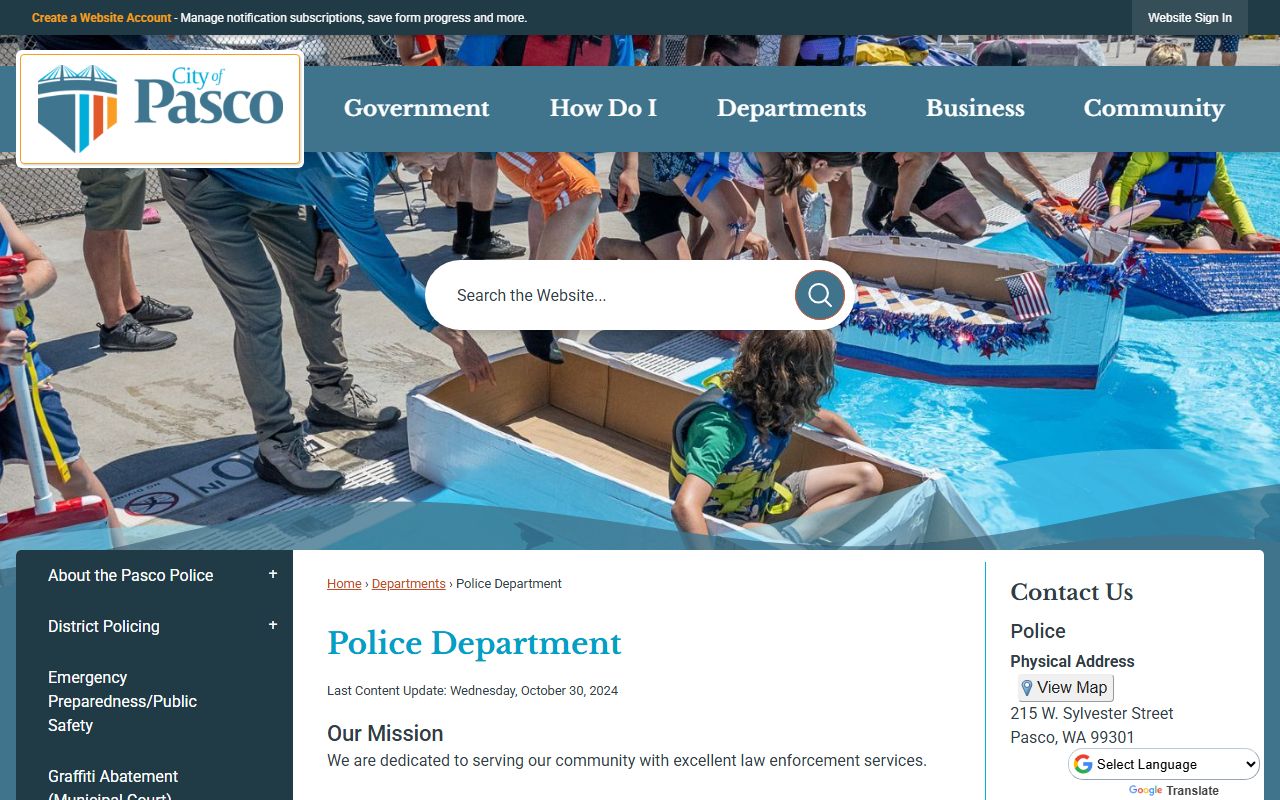The height and width of the screenshot is (800, 1280).
Task: Click the Police Department breadcrumb text
Action: (509, 583)
